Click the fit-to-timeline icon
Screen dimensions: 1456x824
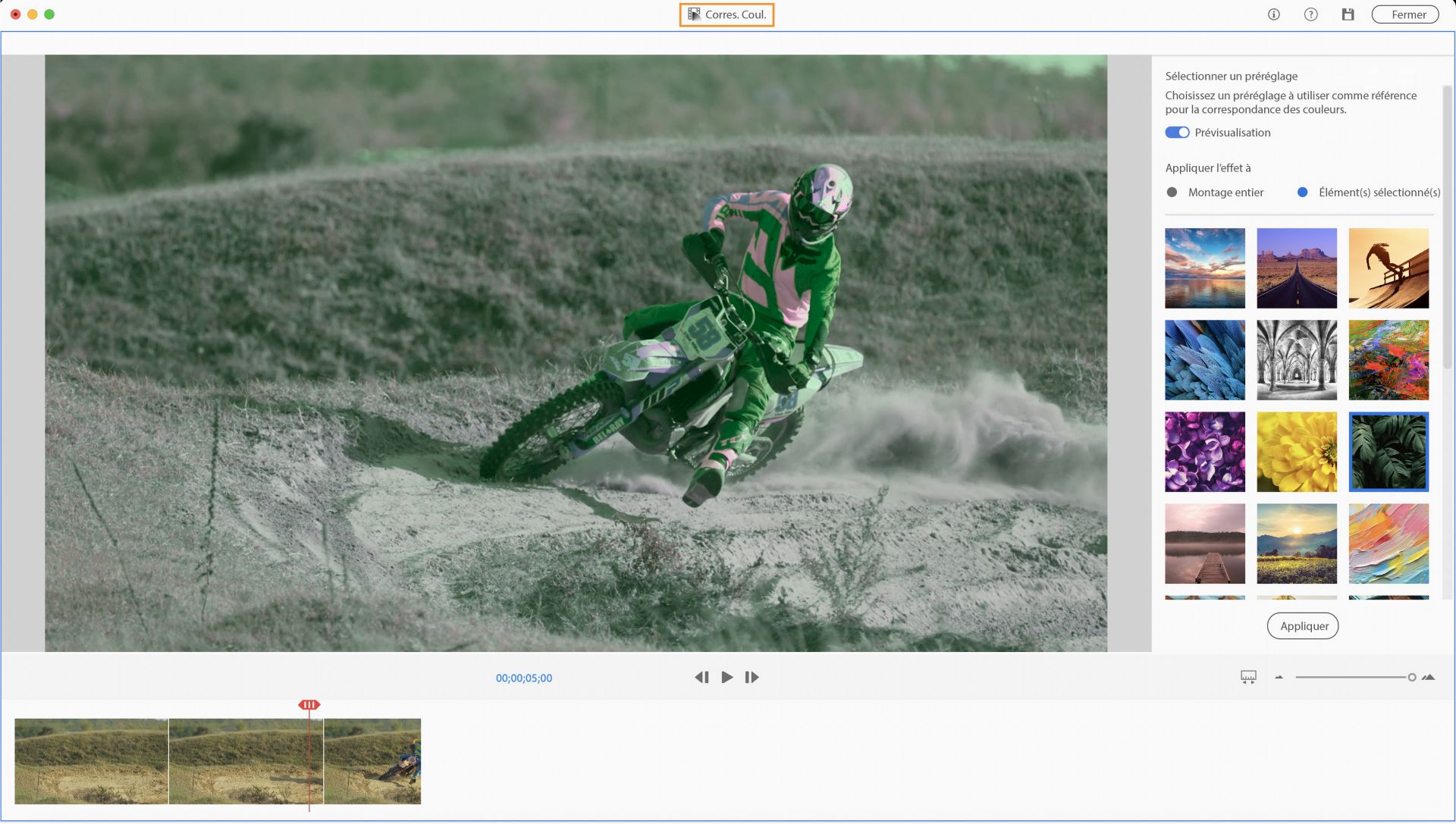click(1248, 677)
